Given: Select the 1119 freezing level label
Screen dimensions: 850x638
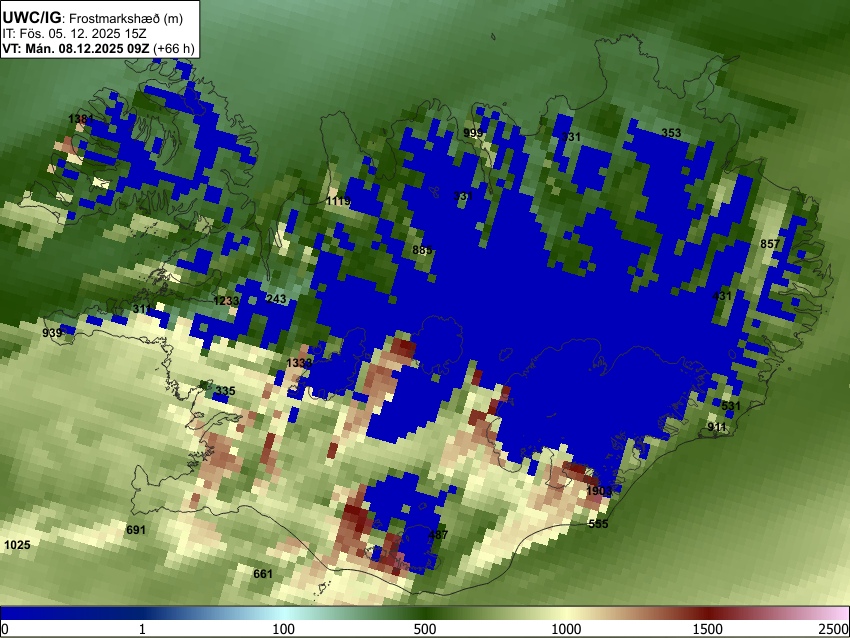Looking at the screenshot, I should pos(338,201).
